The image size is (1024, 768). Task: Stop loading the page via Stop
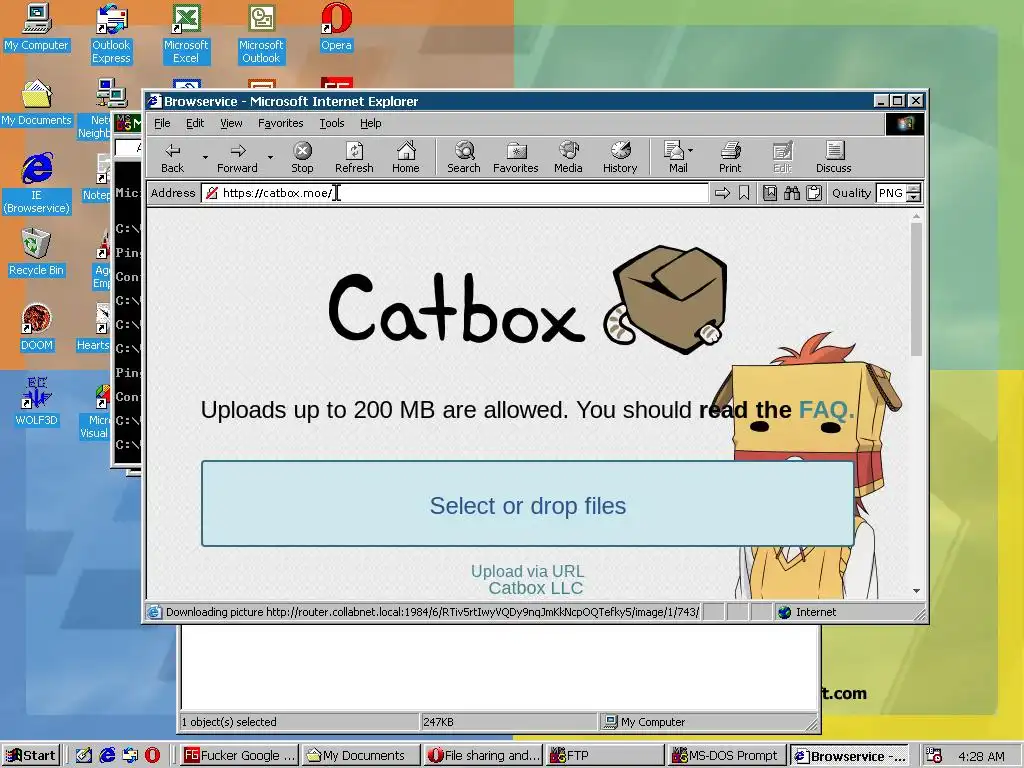pyautogui.click(x=302, y=158)
